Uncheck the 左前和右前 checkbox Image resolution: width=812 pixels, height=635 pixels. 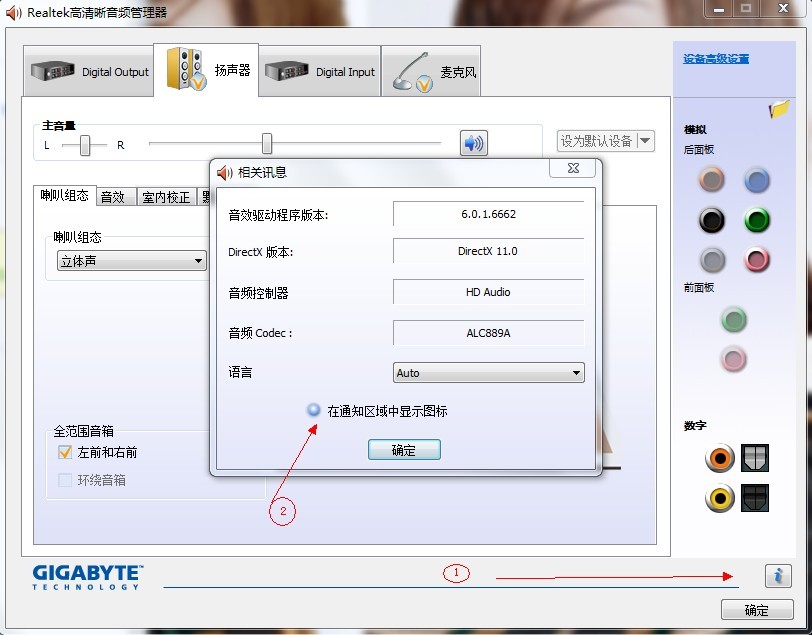tap(65, 452)
